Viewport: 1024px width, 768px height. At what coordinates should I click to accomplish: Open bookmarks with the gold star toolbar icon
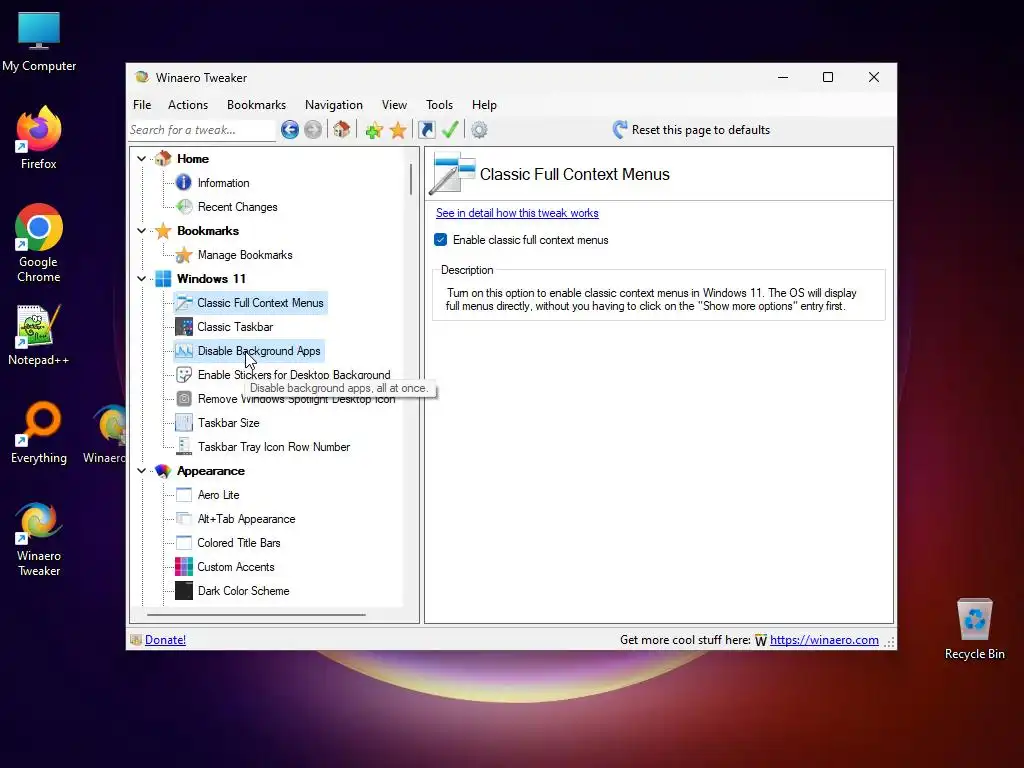coord(398,130)
